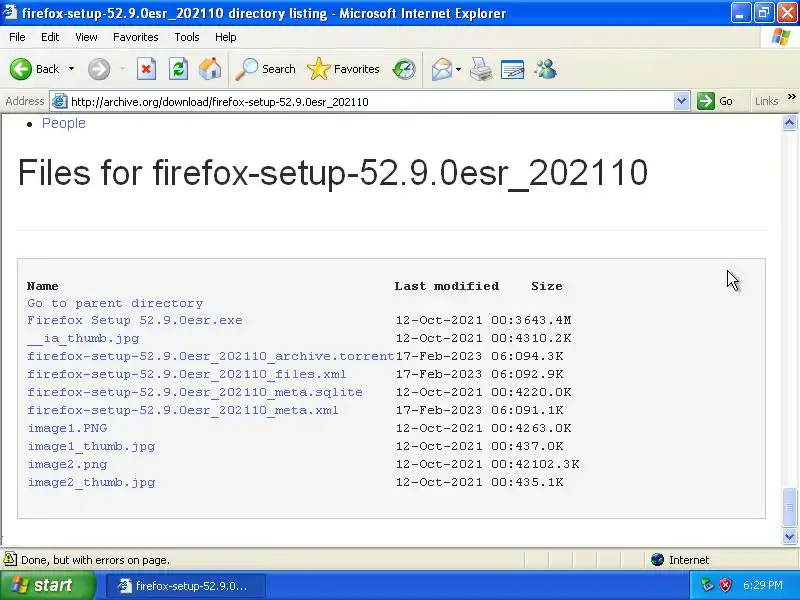Follow the Go to parent directory link
Viewport: 800px width, 600px height.
point(115,303)
